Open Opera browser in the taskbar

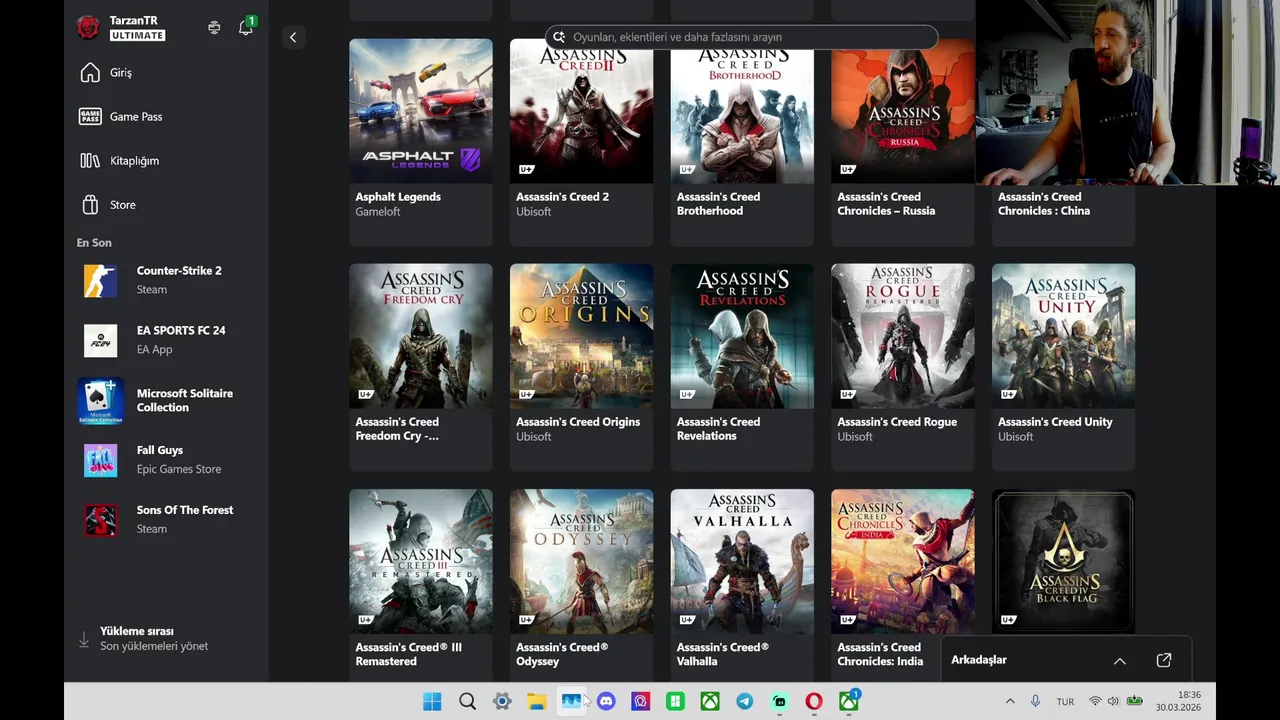814,702
